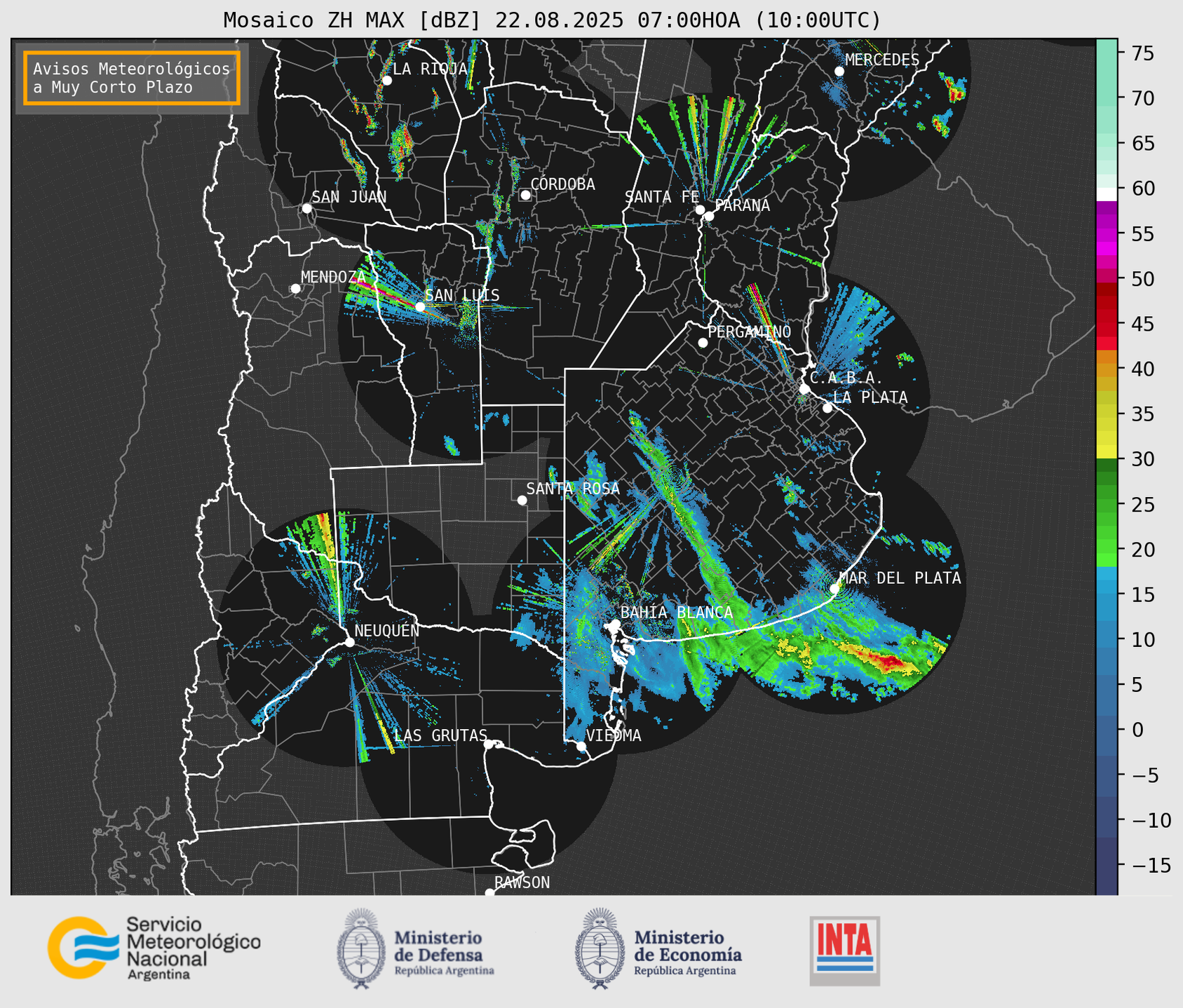
Task: Click the magenta 55 dBZ color band
Action: 1107,234
